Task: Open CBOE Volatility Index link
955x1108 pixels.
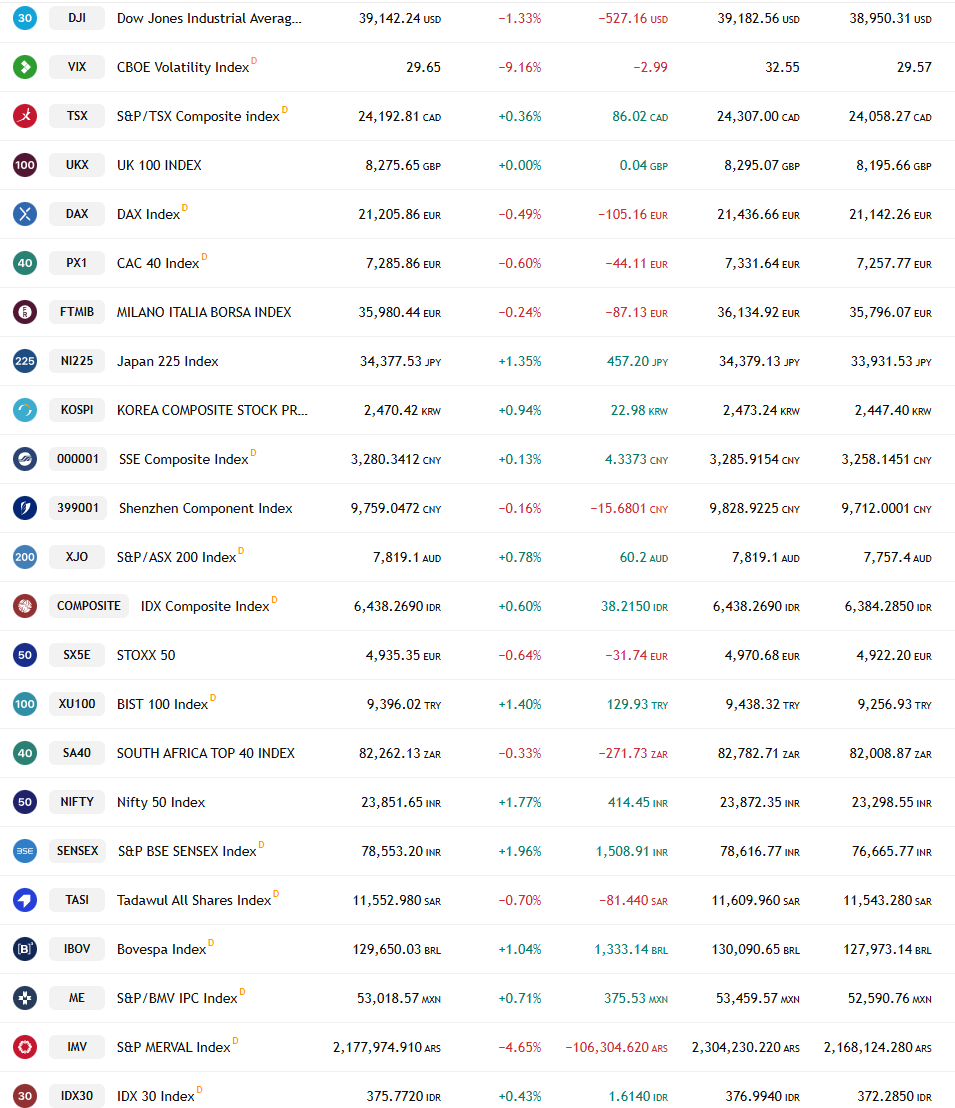Action: tap(183, 67)
